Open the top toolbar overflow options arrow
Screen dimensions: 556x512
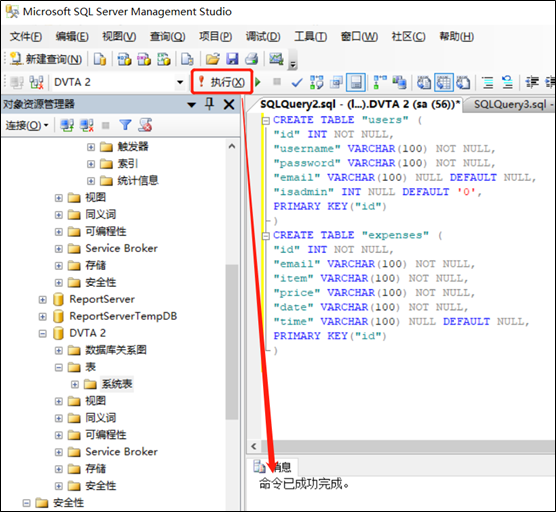(x=293, y=65)
